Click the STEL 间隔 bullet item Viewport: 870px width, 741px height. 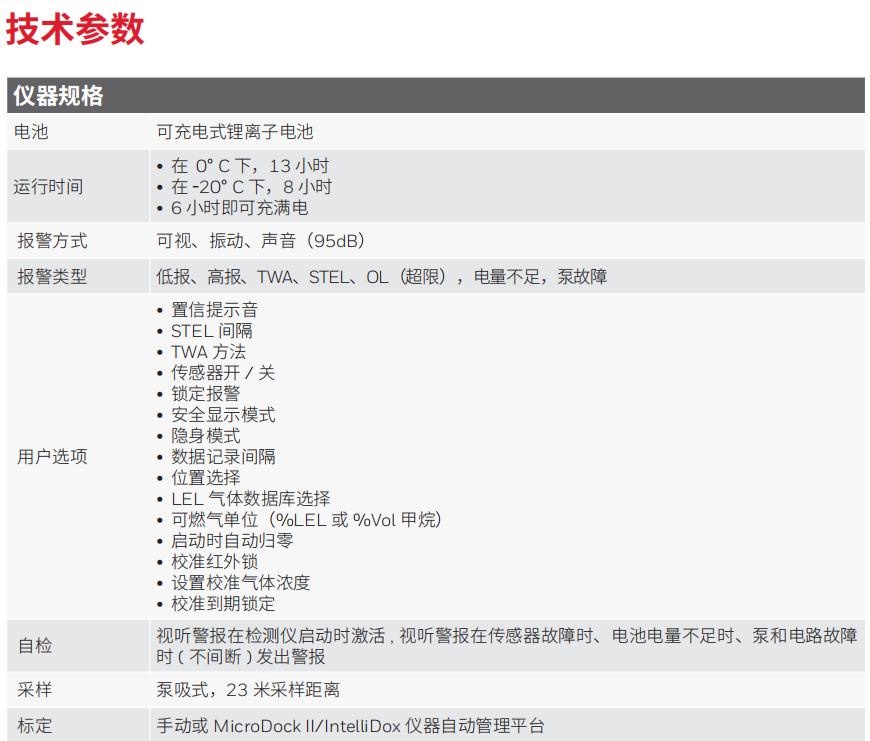211,331
